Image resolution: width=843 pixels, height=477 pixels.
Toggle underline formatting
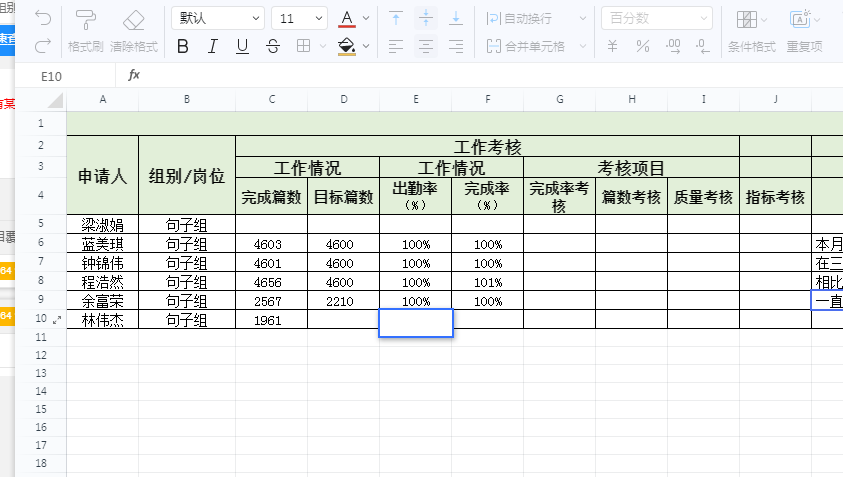coord(242,47)
